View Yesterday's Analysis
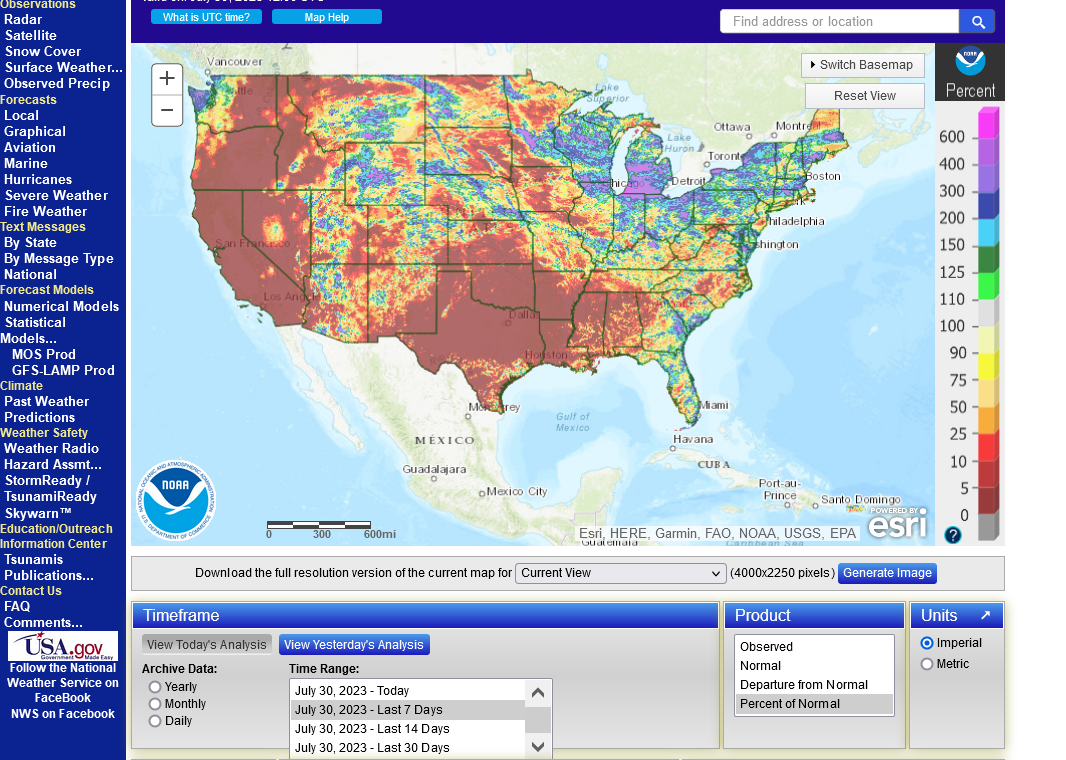The width and height of the screenshot is (1066, 760). (354, 644)
